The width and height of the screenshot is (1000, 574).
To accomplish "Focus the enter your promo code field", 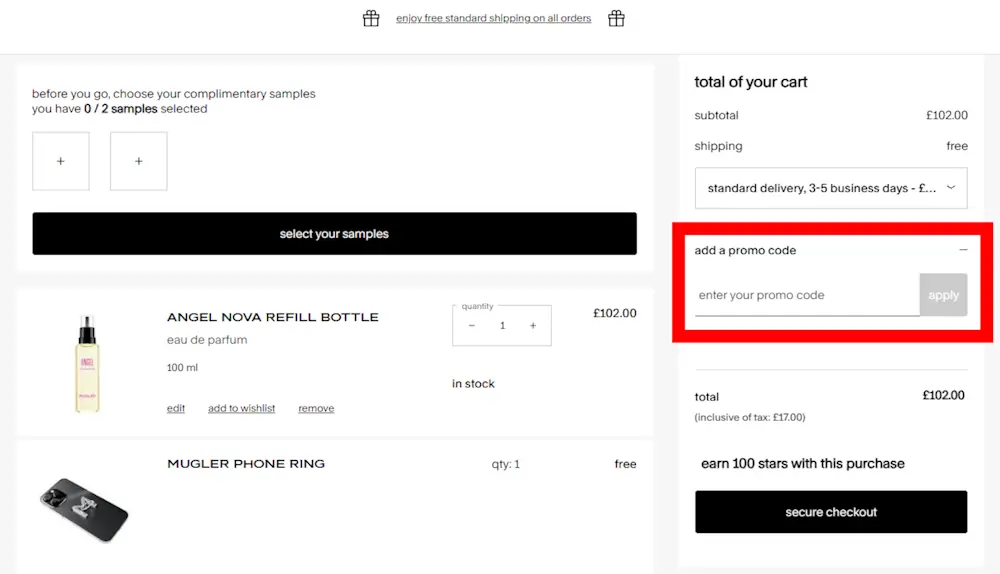I will pyautogui.click(x=807, y=295).
